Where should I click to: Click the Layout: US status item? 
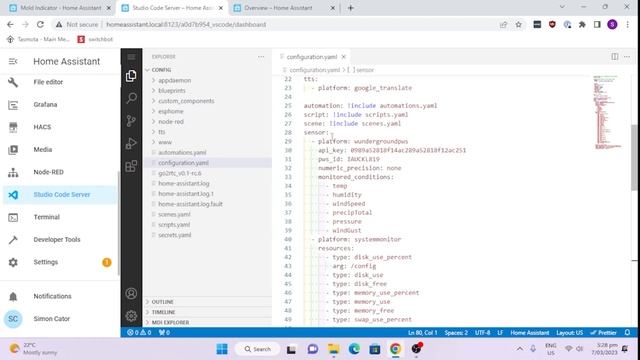[x=569, y=333]
